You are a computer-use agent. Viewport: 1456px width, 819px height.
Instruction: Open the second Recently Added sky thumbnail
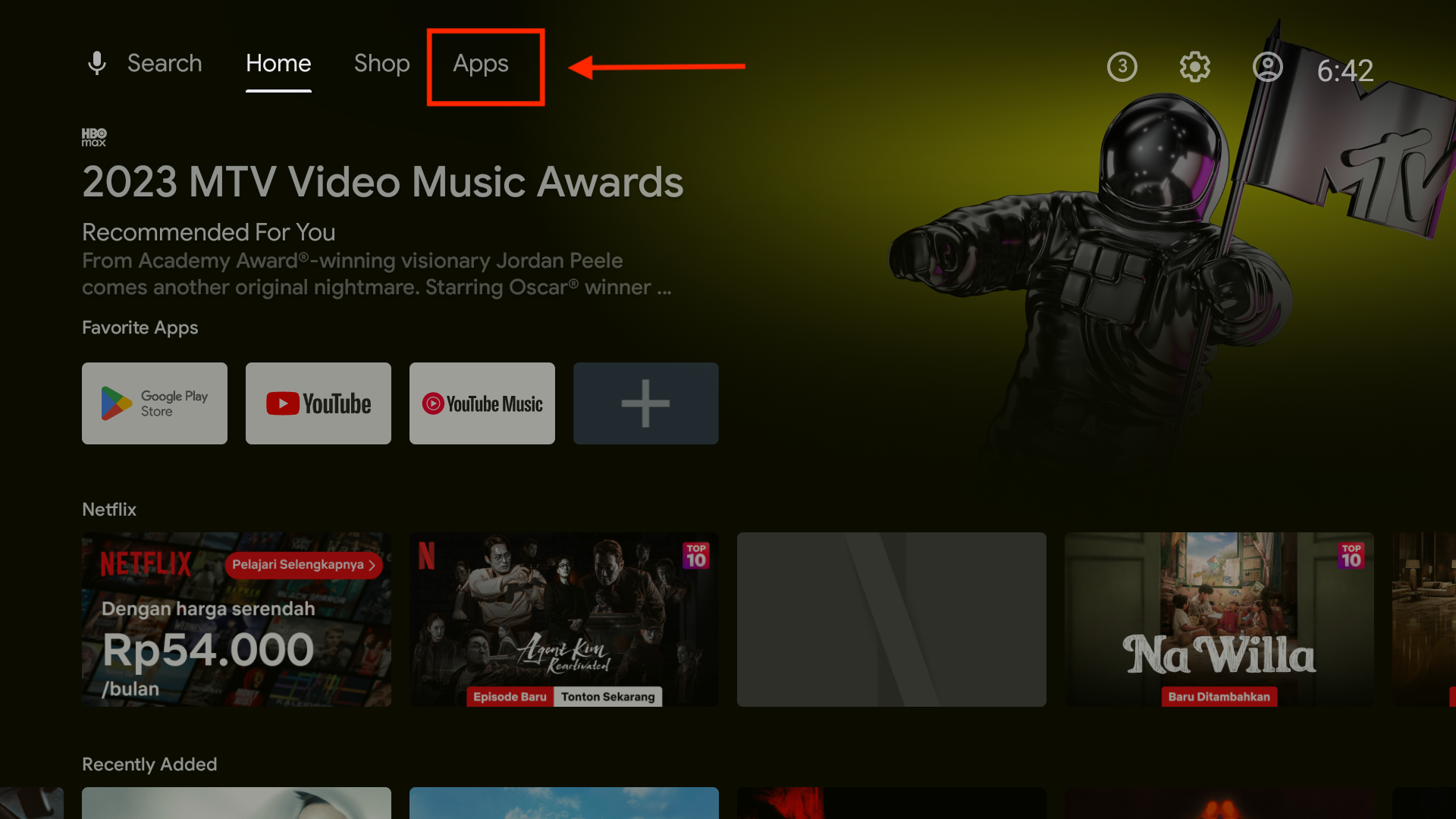[564, 803]
